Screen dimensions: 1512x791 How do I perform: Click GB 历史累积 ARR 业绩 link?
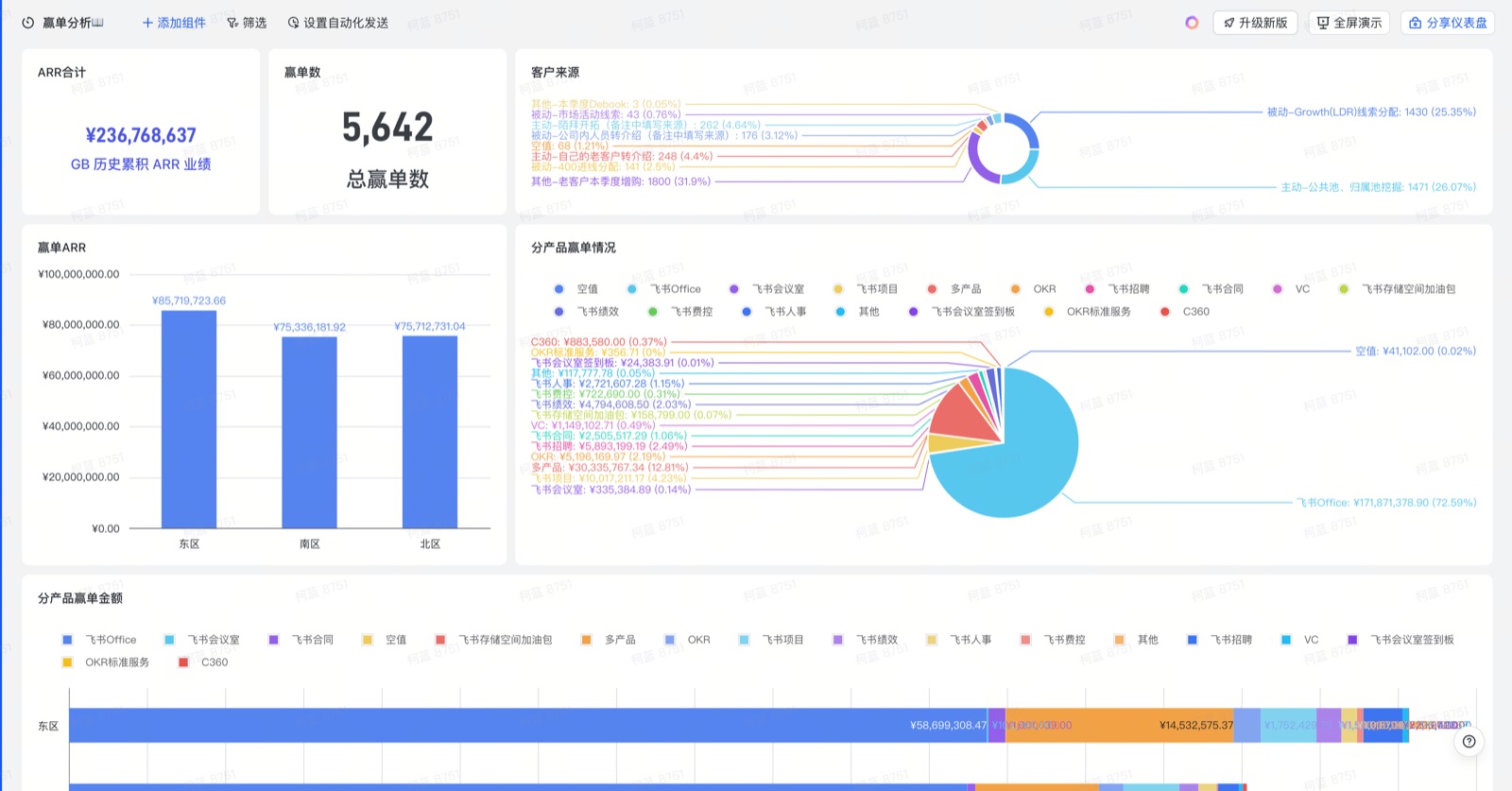click(141, 164)
